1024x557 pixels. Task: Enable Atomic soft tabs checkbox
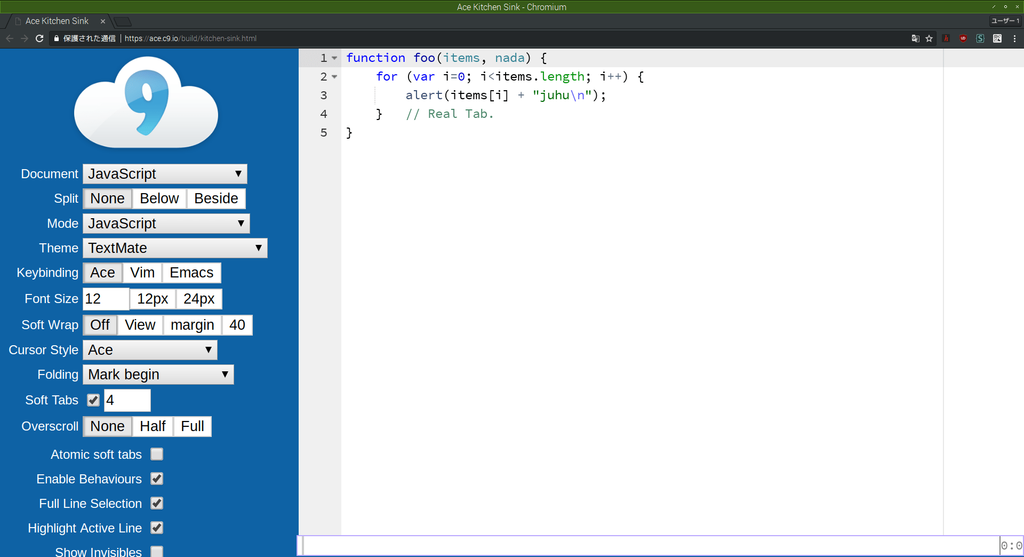(157, 454)
